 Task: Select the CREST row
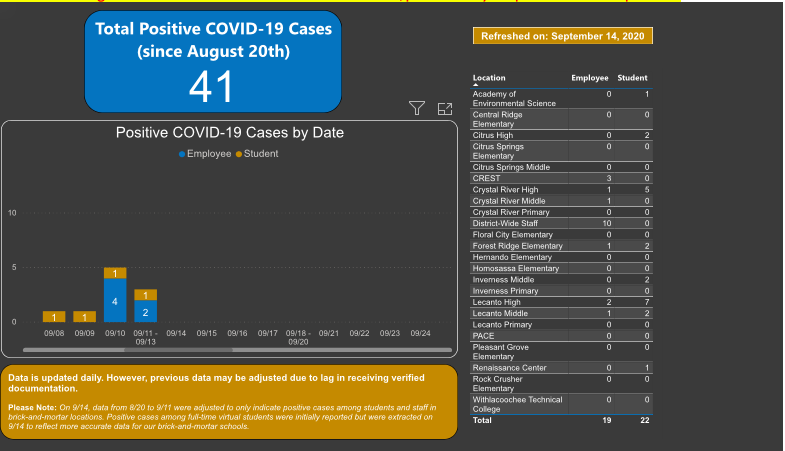pos(562,178)
